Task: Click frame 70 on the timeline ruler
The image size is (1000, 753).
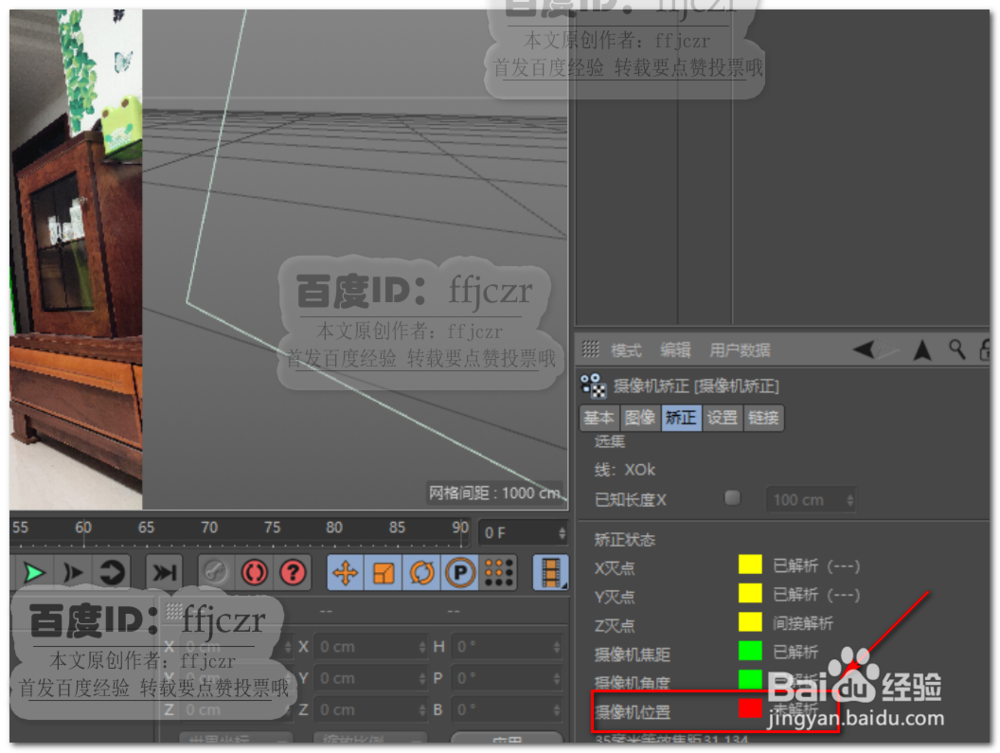Action: pos(209,527)
